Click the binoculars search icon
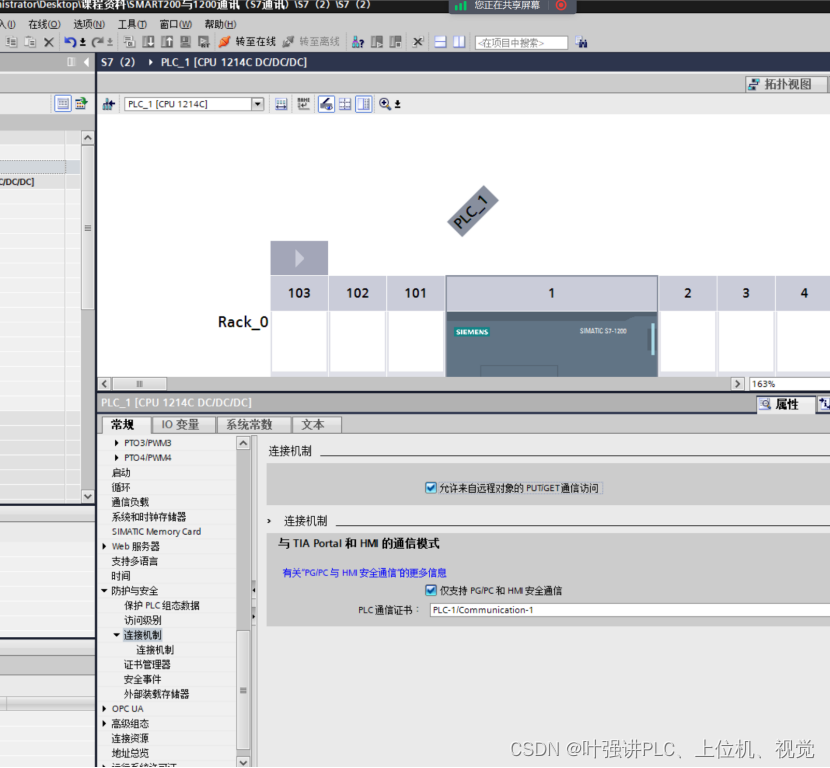Viewport: 830px width, 768px height. click(x=581, y=42)
